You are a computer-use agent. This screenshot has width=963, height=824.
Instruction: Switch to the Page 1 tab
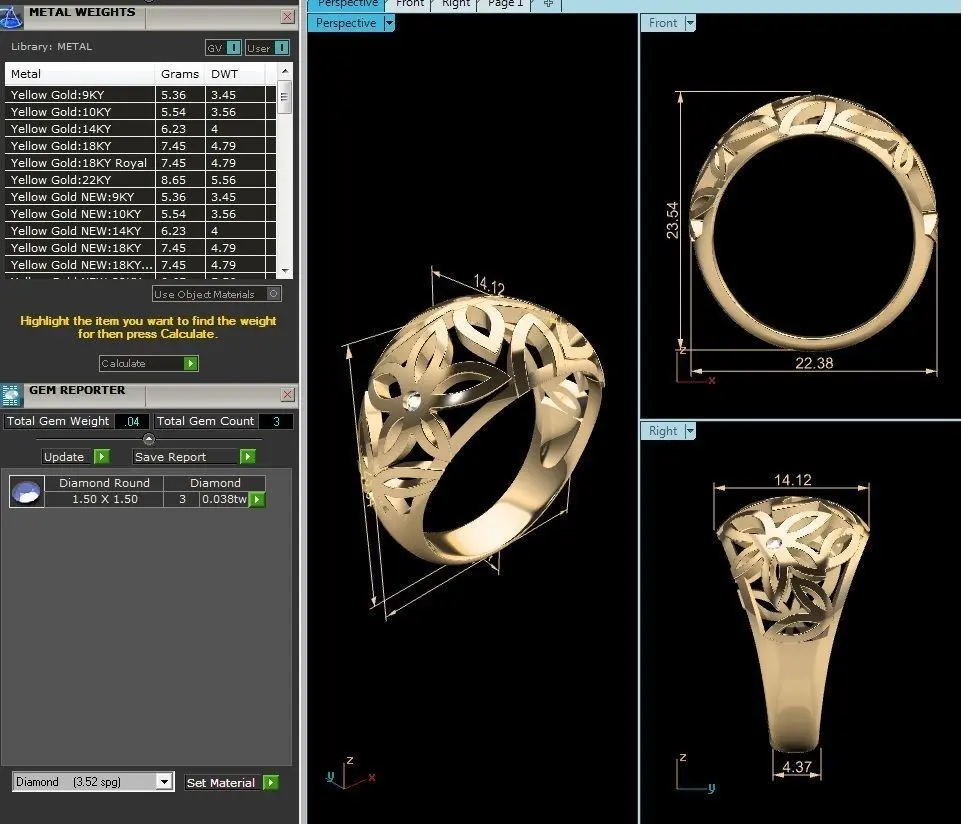[x=505, y=4]
